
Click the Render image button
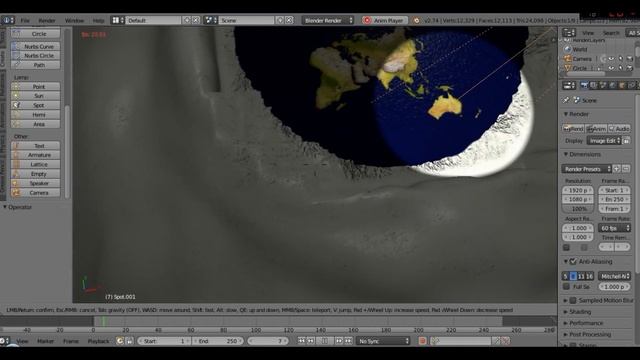[x=573, y=129]
